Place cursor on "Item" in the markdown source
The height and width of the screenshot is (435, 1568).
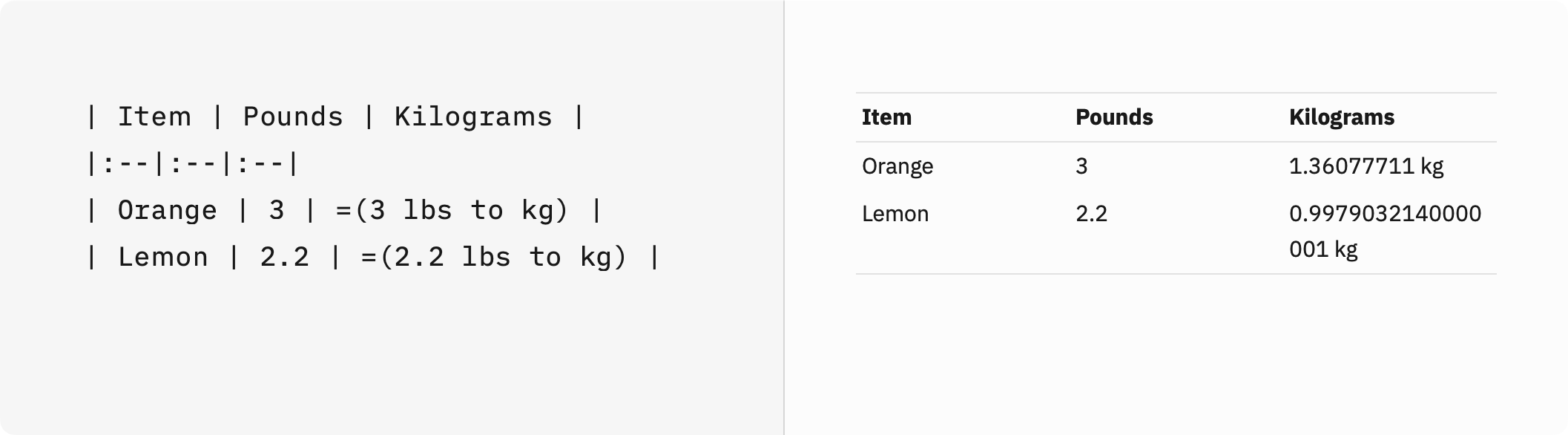[x=154, y=117]
